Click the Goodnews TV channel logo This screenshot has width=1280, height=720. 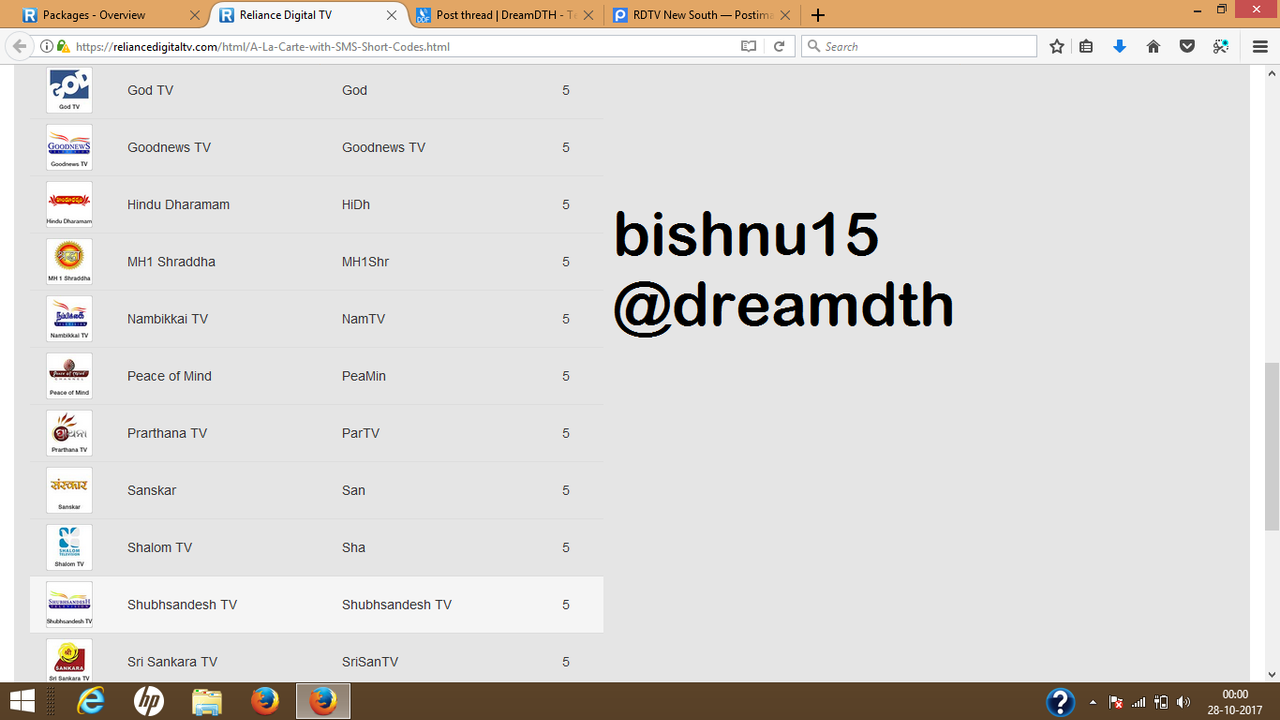click(x=69, y=147)
